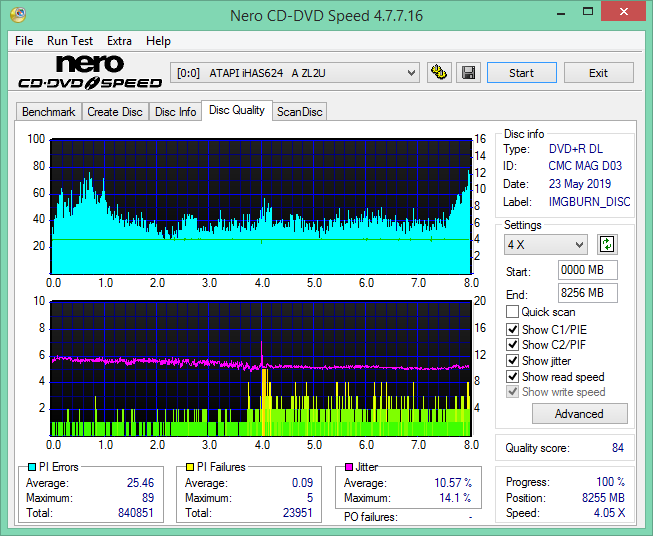Click the disabled Show write speed checkbox
653x536 pixels.
coord(512,392)
